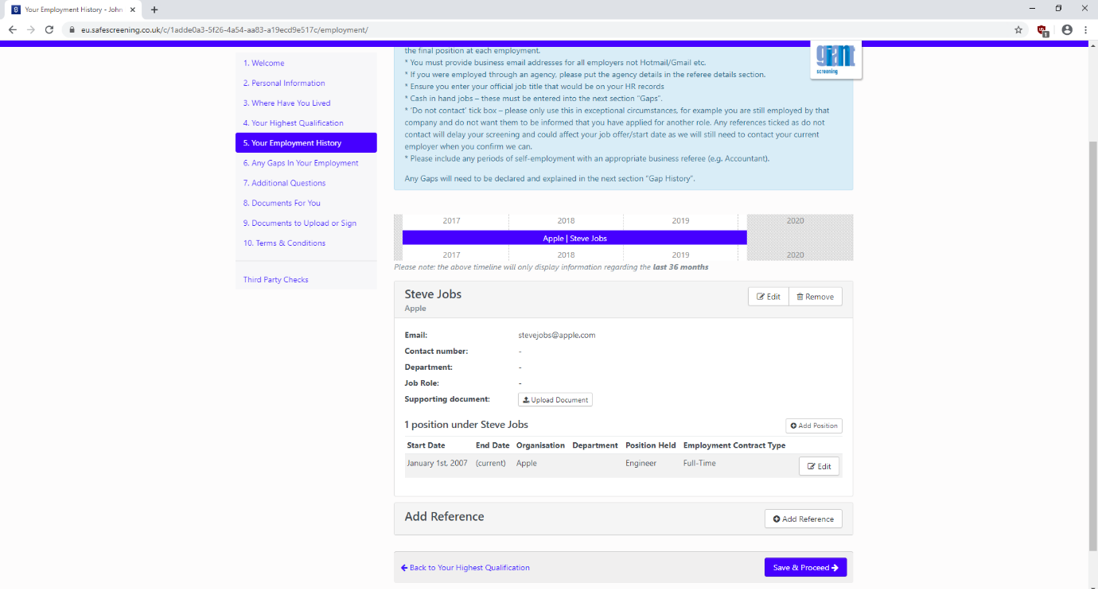Click the January 1st, 2007 start date cell
The width and height of the screenshot is (1098, 589).
pyautogui.click(x=437, y=463)
